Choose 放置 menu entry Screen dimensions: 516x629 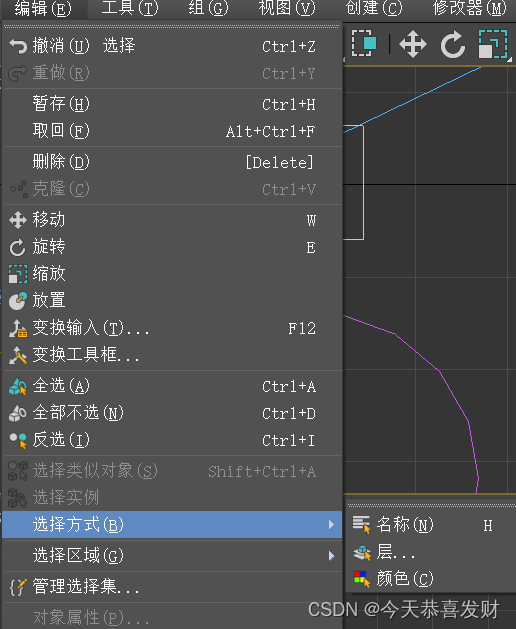(172, 300)
